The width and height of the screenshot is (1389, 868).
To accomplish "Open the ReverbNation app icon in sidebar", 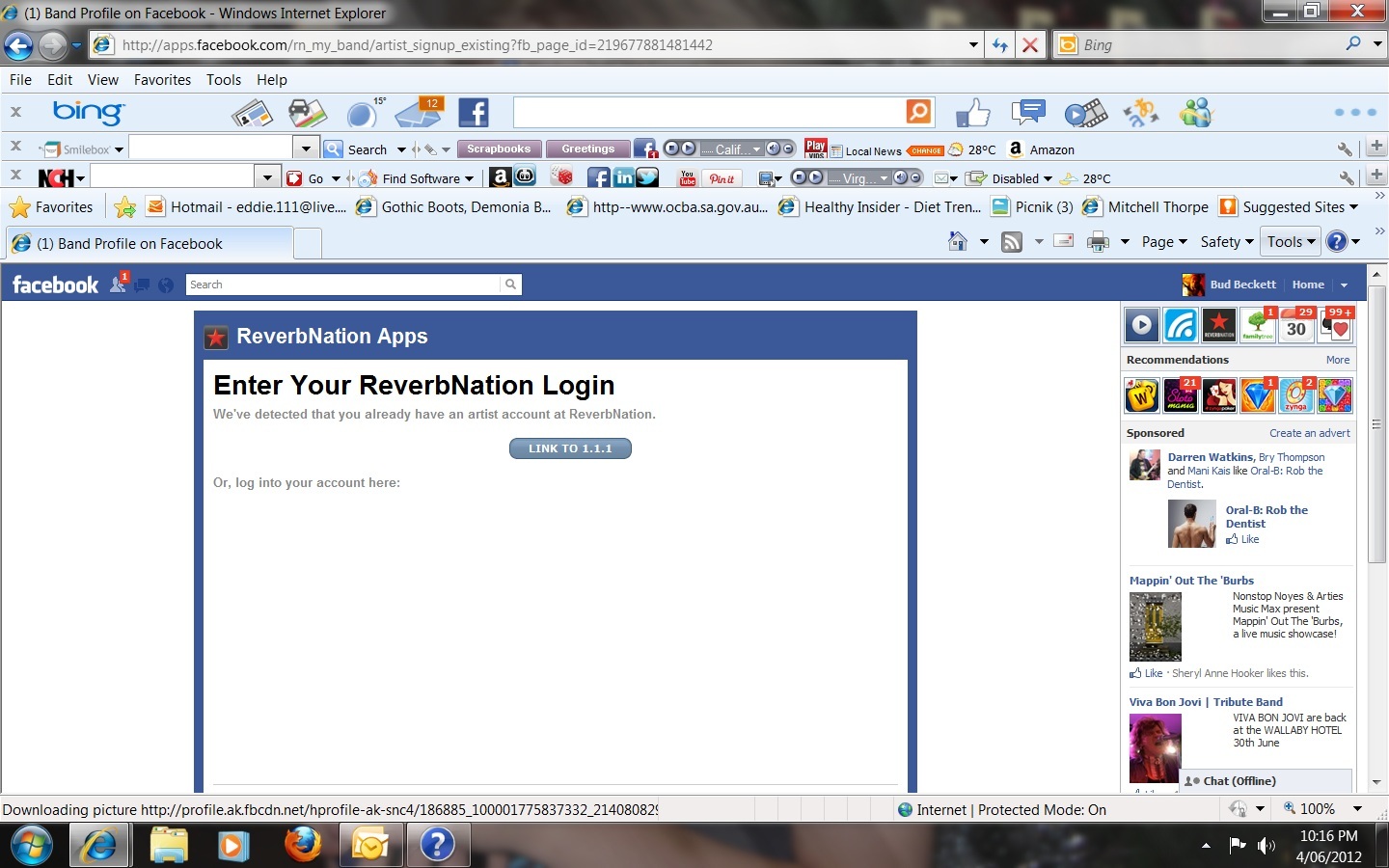I will point(1219,326).
